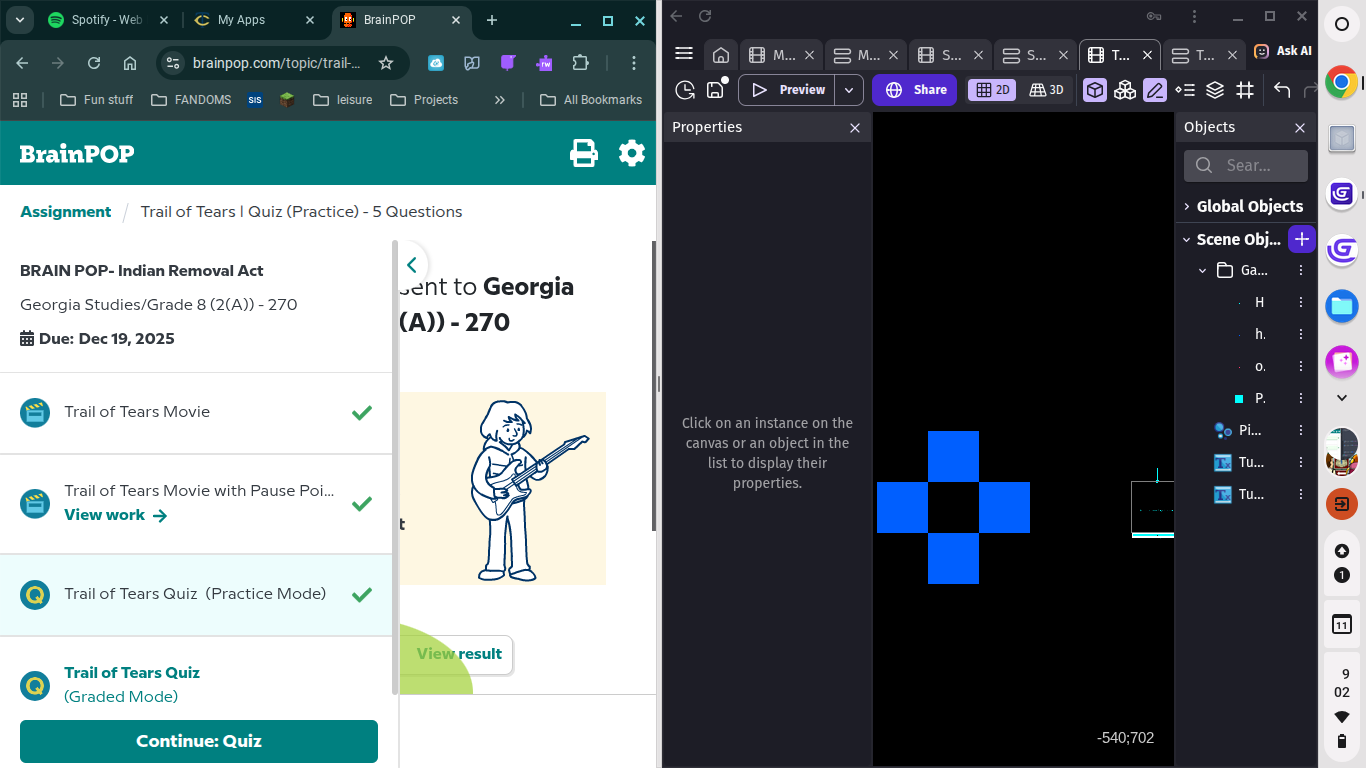Viewport: 1366px width, 768px height.
Task: Open dropdown arrow next to Preview
Action: tap(849, 90)
